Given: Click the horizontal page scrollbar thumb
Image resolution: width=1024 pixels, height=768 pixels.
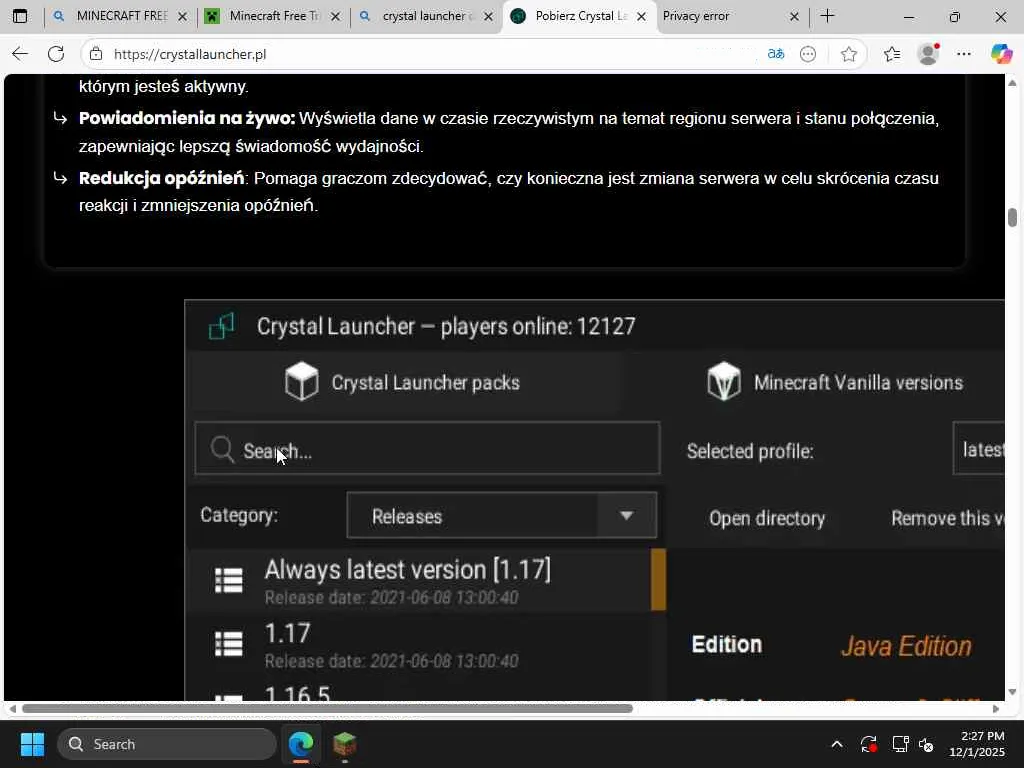Looking at the screenshot, I should (327, 709).
